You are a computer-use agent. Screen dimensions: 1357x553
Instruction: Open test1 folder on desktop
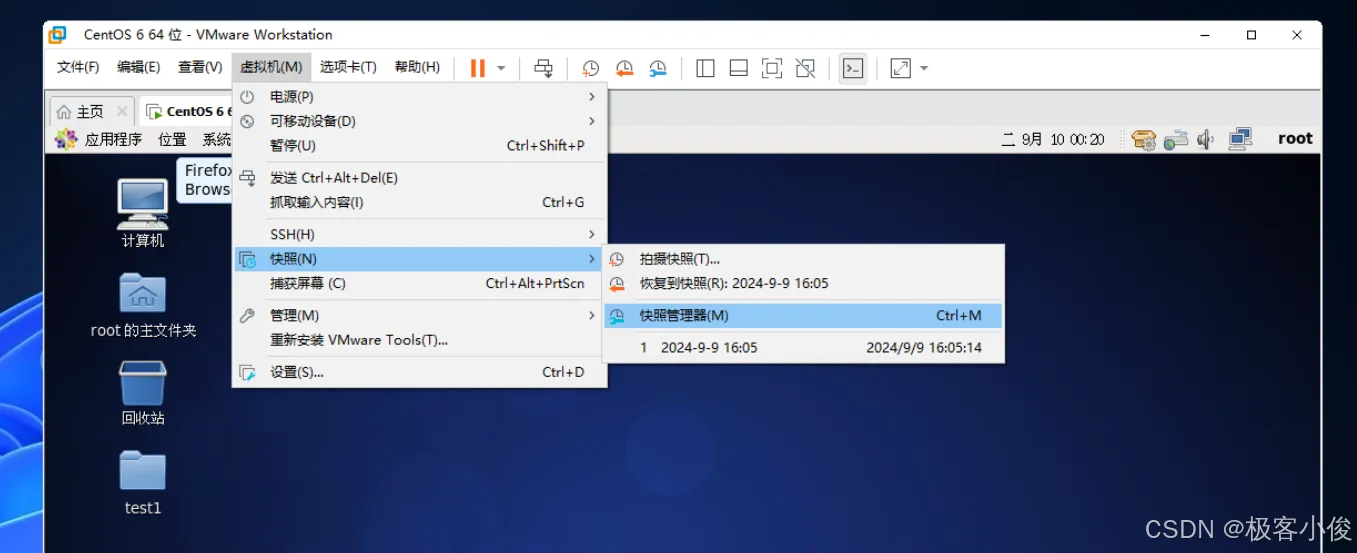pos(143,482)
